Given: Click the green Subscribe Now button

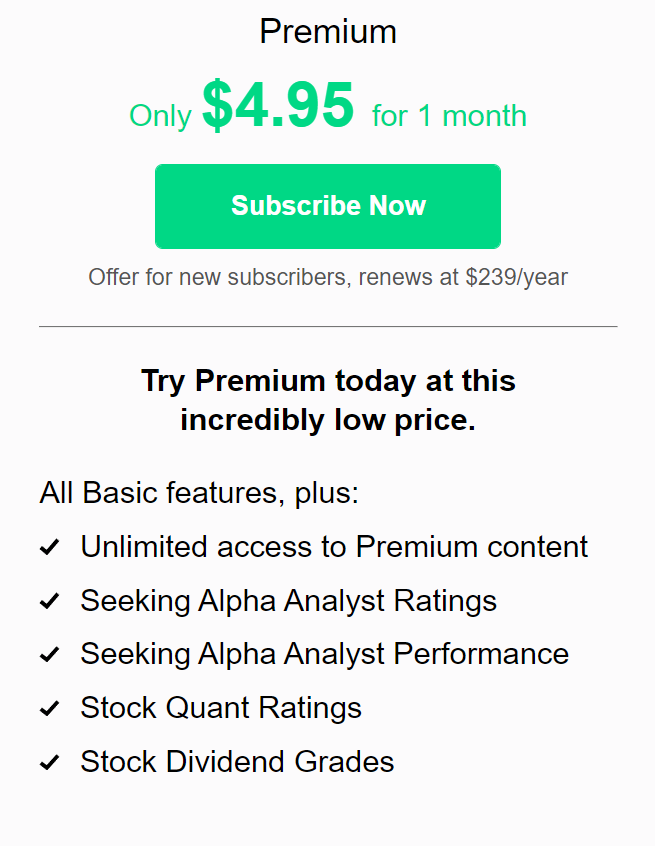Looking at the screenshot, I should click(x=328, y=206).
